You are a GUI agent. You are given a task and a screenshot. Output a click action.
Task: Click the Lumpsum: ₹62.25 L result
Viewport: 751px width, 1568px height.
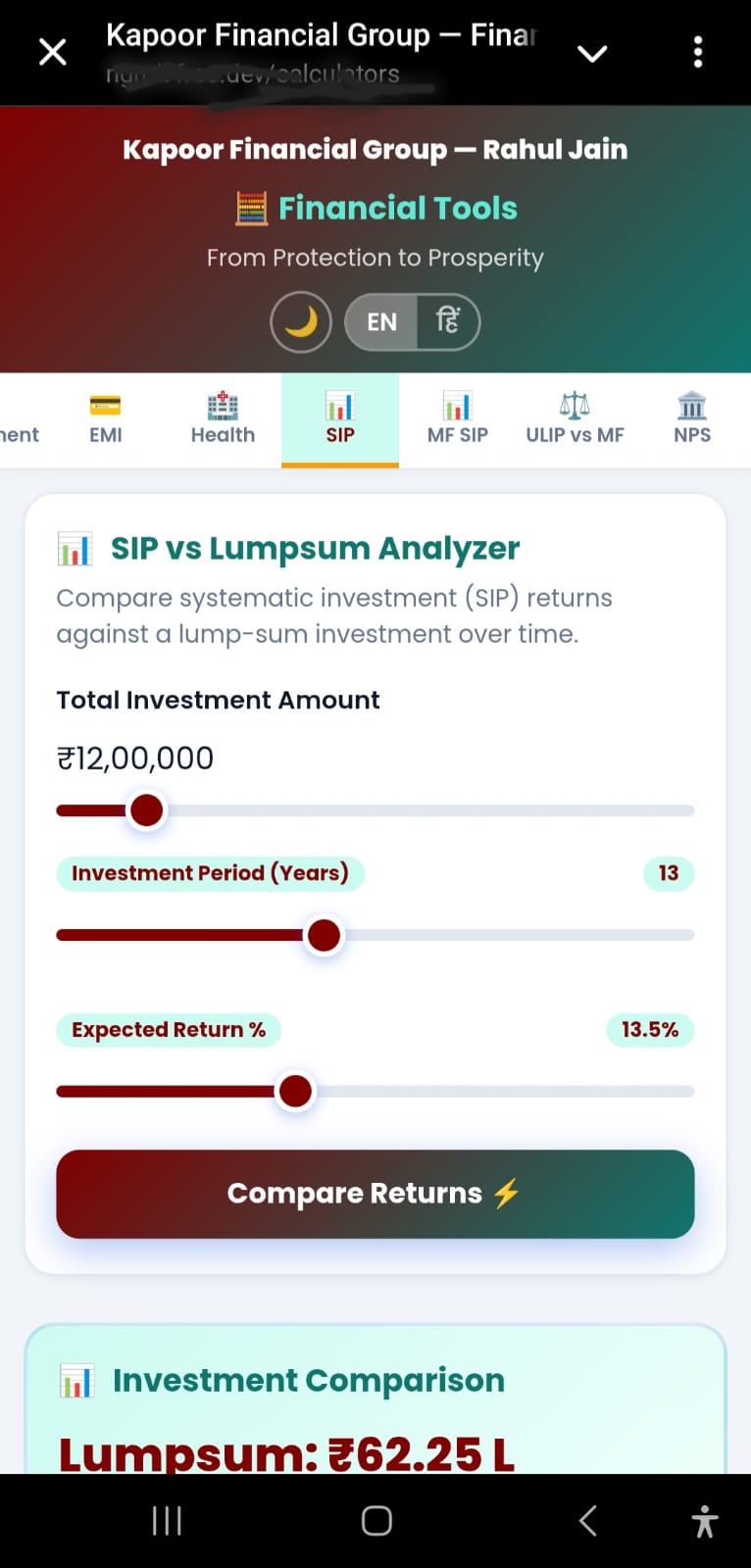[x=286, y=1454]
